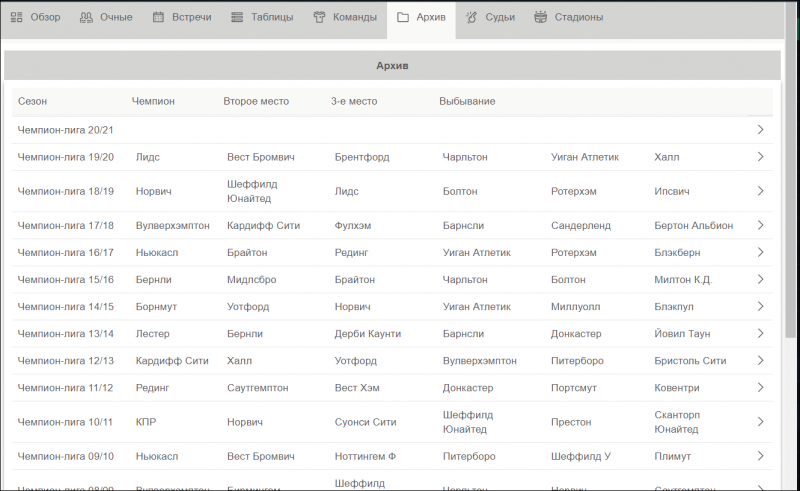This screenshot has width=800, height=491.
Task: Click Саутгемптон in the 11/12 row
Action: coord(258,388)
